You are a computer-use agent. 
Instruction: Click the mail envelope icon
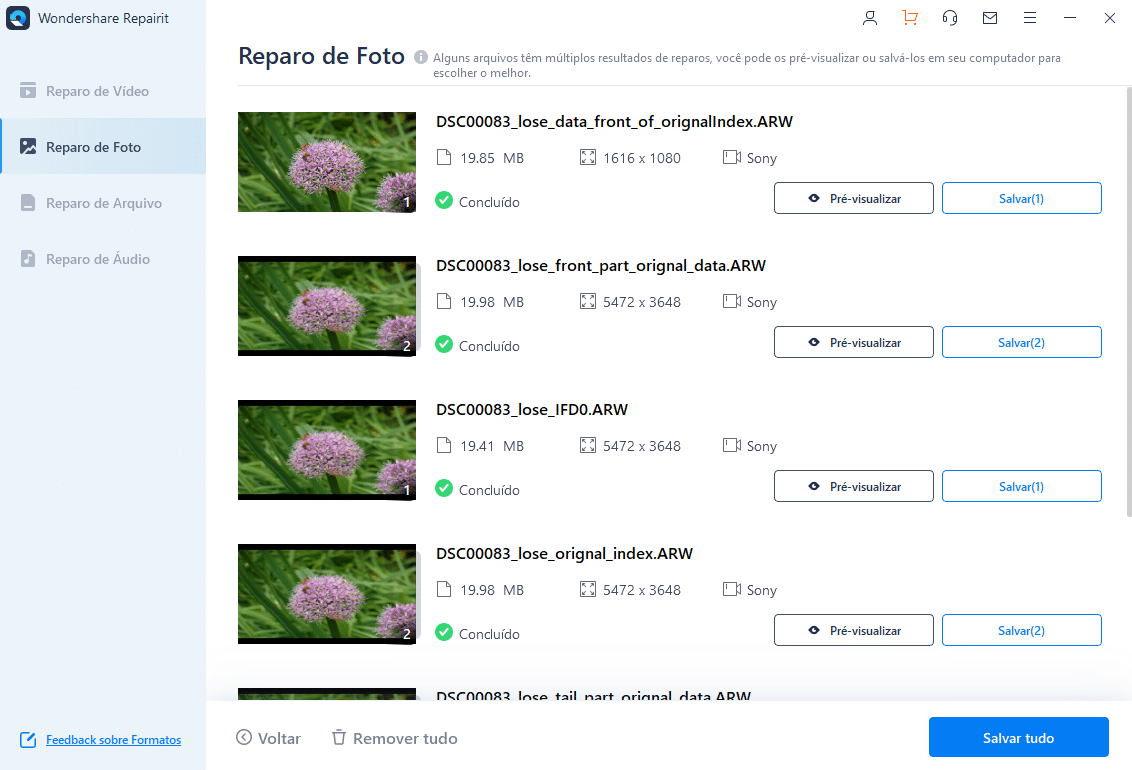pos(990,18)
